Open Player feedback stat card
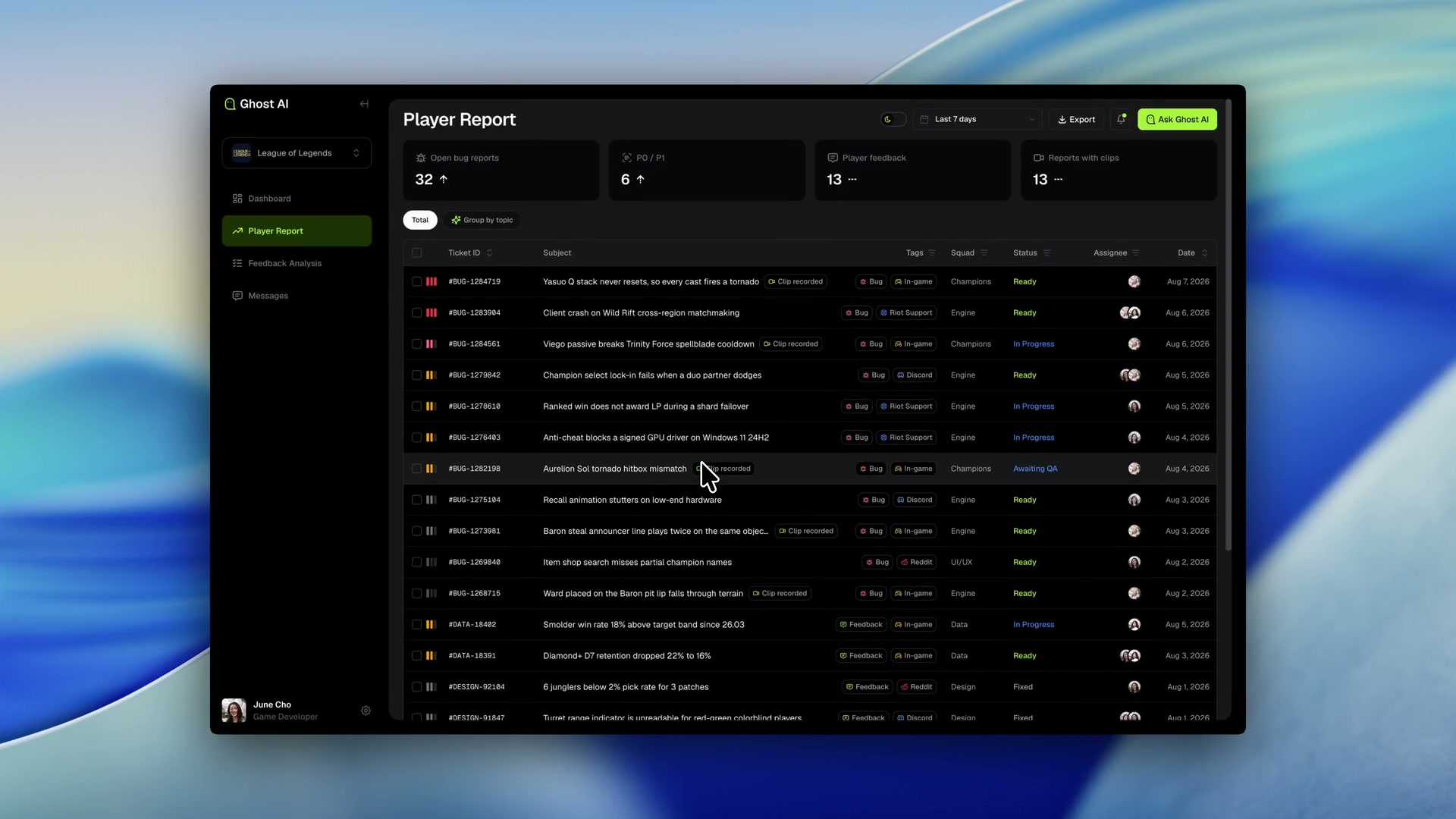Image resolution: width=1456 pixels, height=819 pixels. coord(913,170)
